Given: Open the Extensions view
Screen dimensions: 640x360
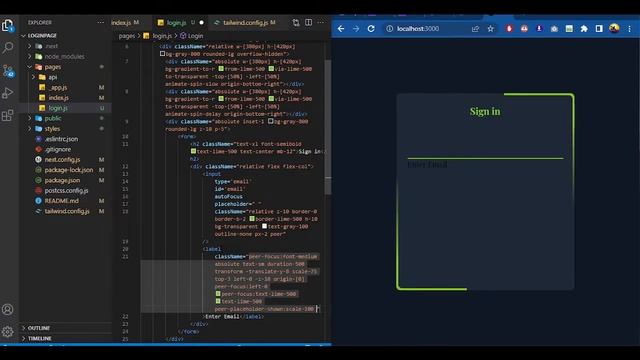Looking at the screenshot, I should (x=8, y=116).
